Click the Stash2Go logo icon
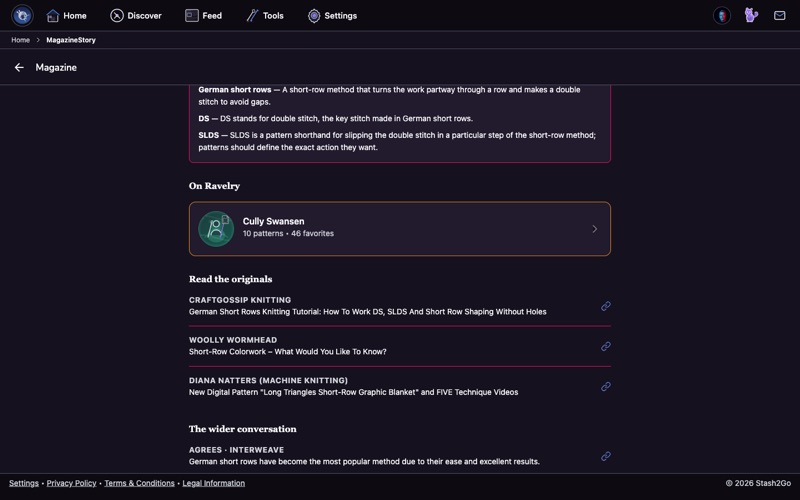 (22, 15)
